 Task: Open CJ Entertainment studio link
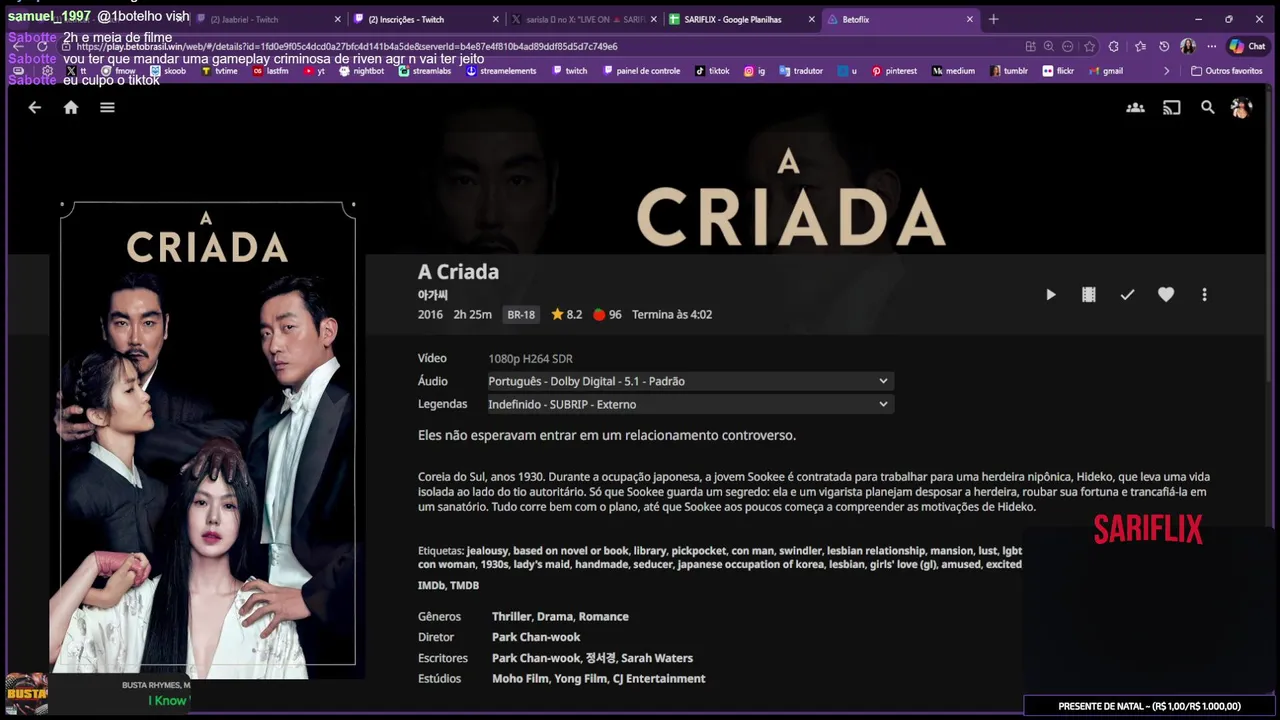click(x=660, y=679)
